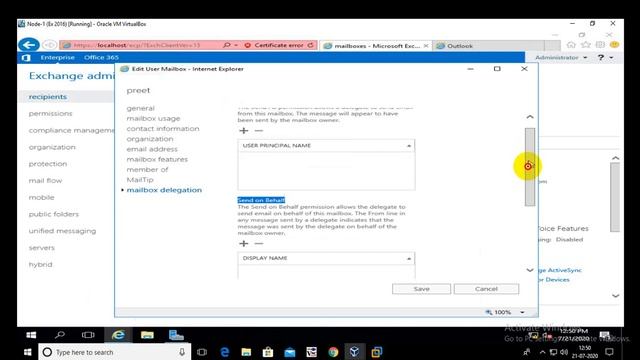Click the Enterprise tab
Viewport: 640px width, 360px height.
(58, 58)
